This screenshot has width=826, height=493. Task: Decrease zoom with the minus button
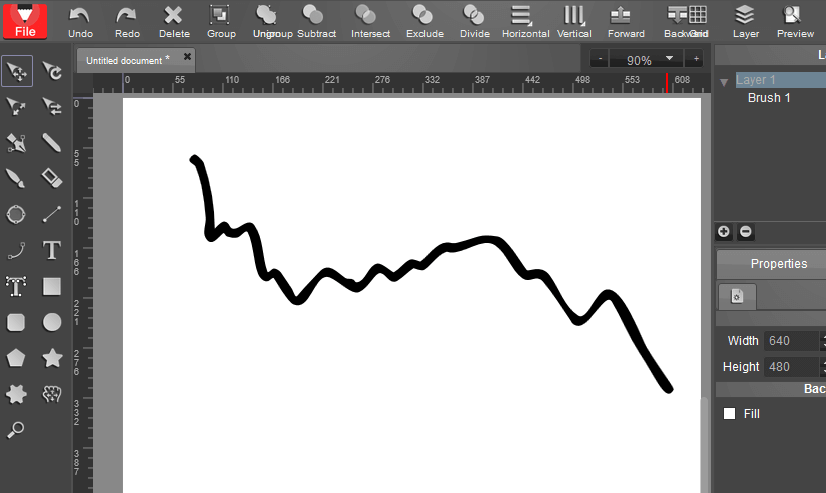point(599,59)
